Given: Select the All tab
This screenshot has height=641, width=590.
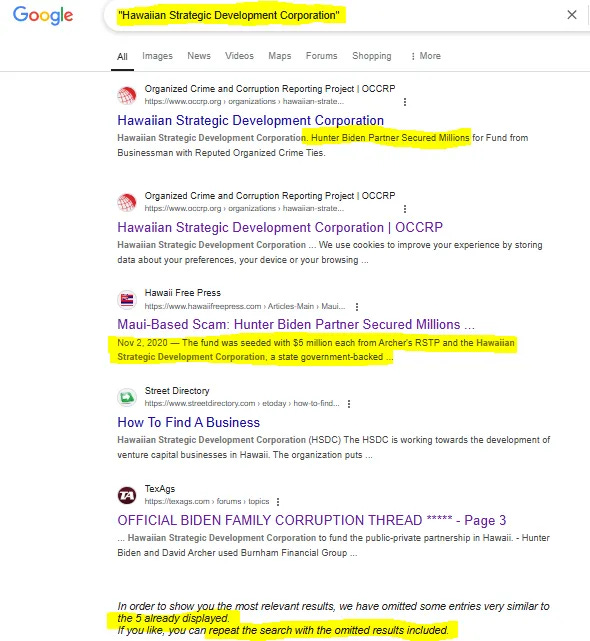Looking at the screenshot, I should (122, 56).
